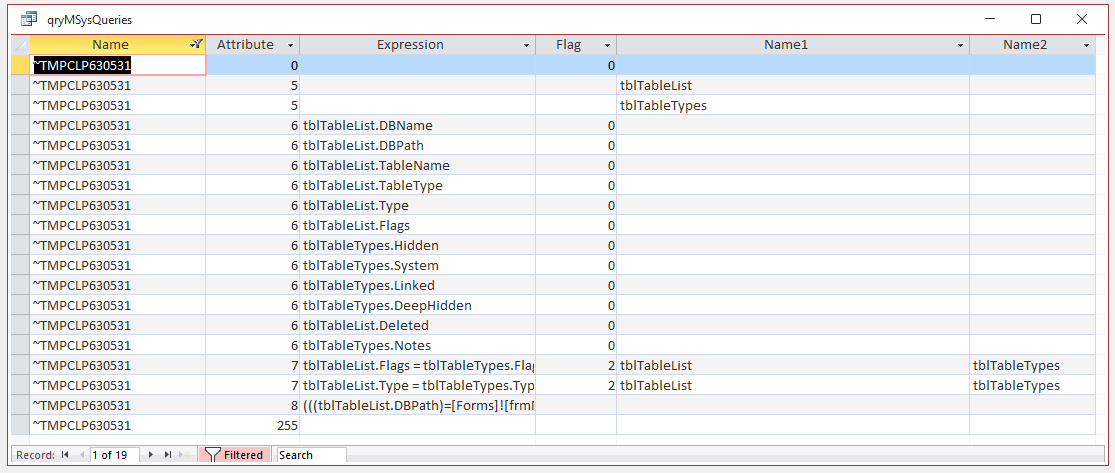Screen dimensions: 1115x473
Task: Expand the Expression column dropdown arrow
Action: point(526,45)
